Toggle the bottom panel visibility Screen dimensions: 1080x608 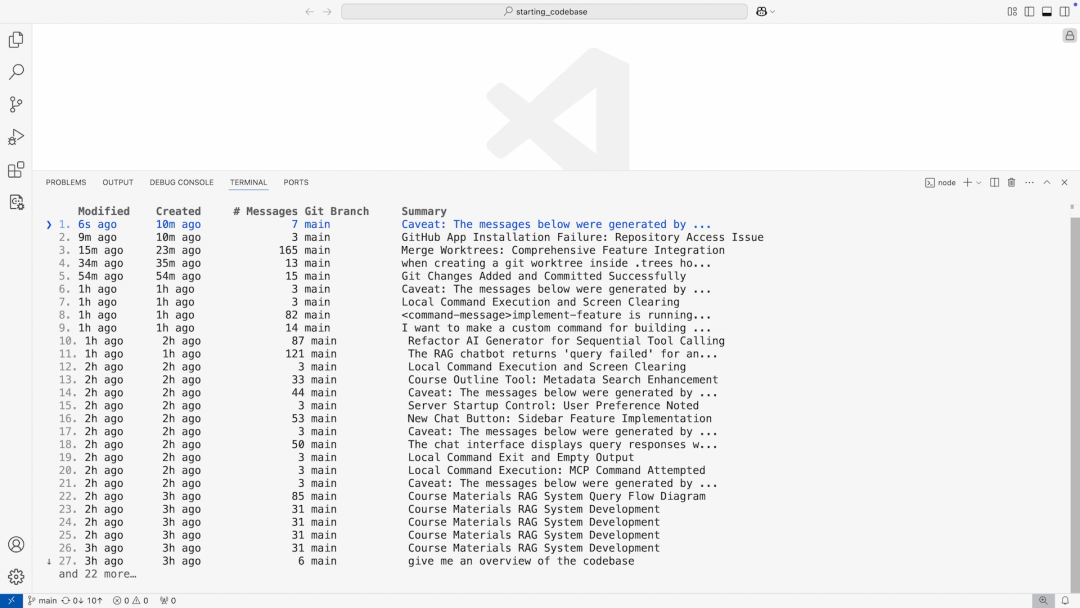[x=1047, y=12]
